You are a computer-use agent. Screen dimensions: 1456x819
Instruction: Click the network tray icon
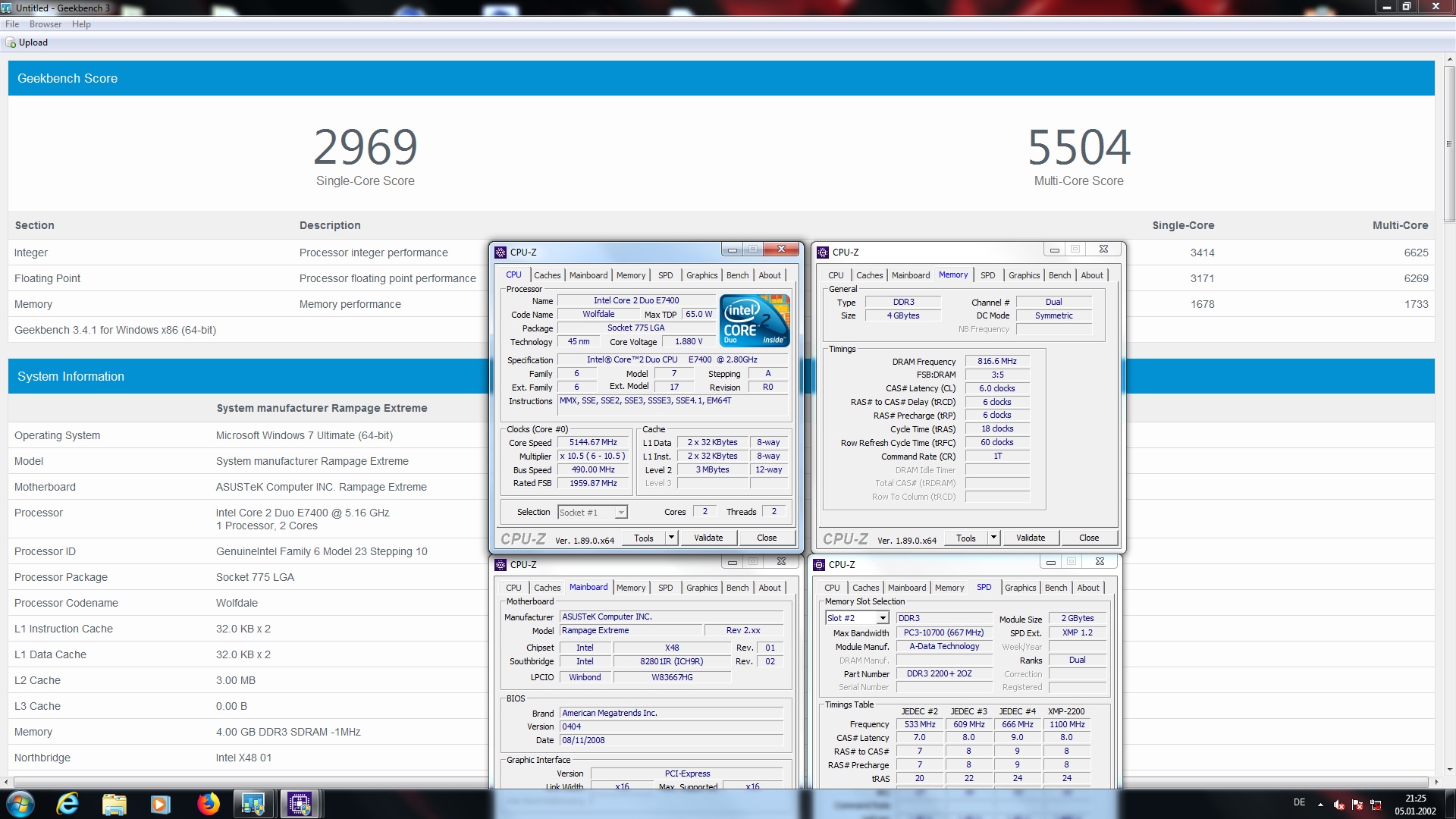(1375, 805)
